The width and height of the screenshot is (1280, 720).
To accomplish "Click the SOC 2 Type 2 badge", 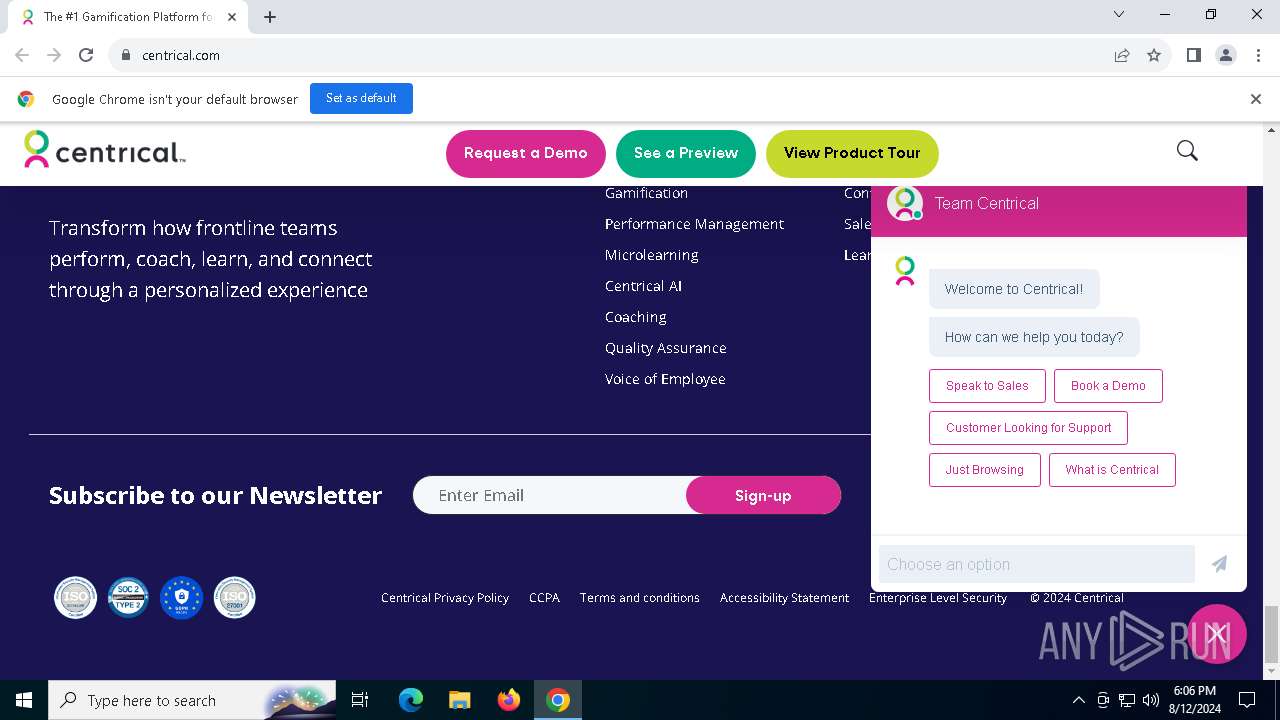I will coord(128,598).
